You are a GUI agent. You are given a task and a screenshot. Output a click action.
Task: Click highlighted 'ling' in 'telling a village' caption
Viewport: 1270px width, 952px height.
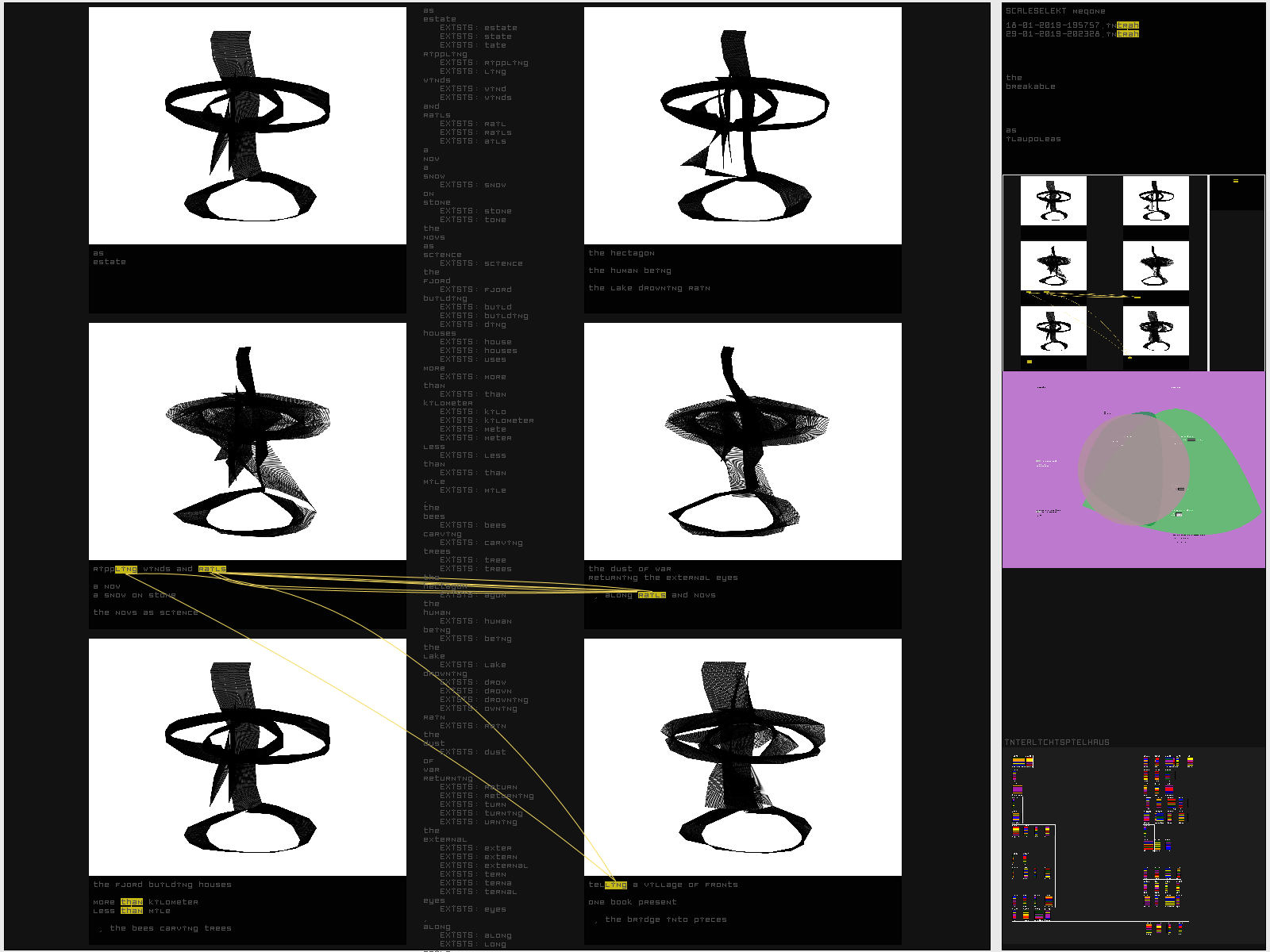coord(616,885)
